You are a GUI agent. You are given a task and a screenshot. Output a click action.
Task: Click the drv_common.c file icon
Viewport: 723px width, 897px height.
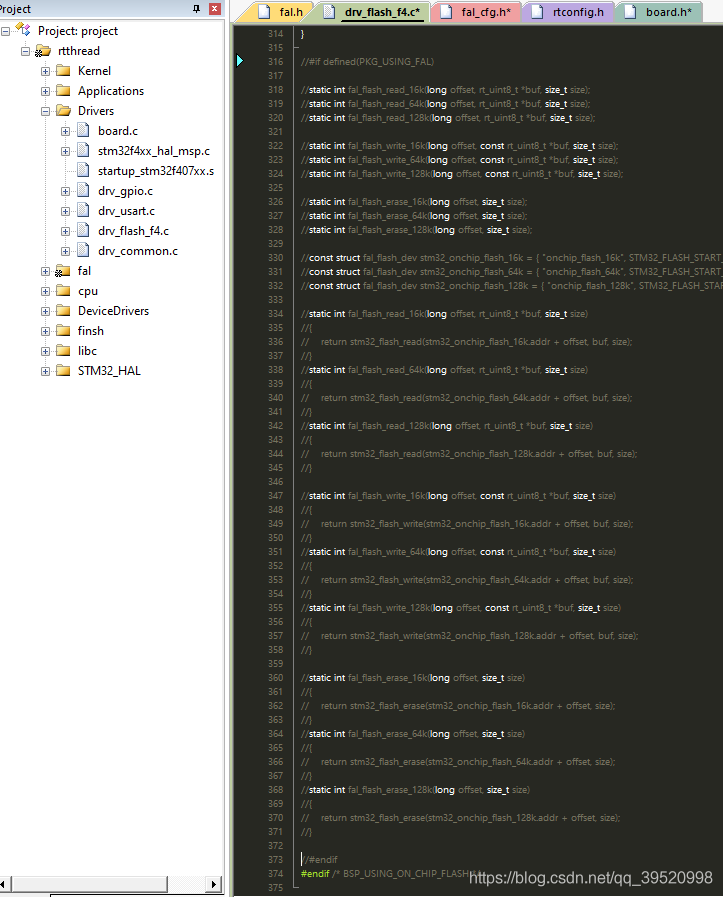pyautogui.click(x=83, y=251)
